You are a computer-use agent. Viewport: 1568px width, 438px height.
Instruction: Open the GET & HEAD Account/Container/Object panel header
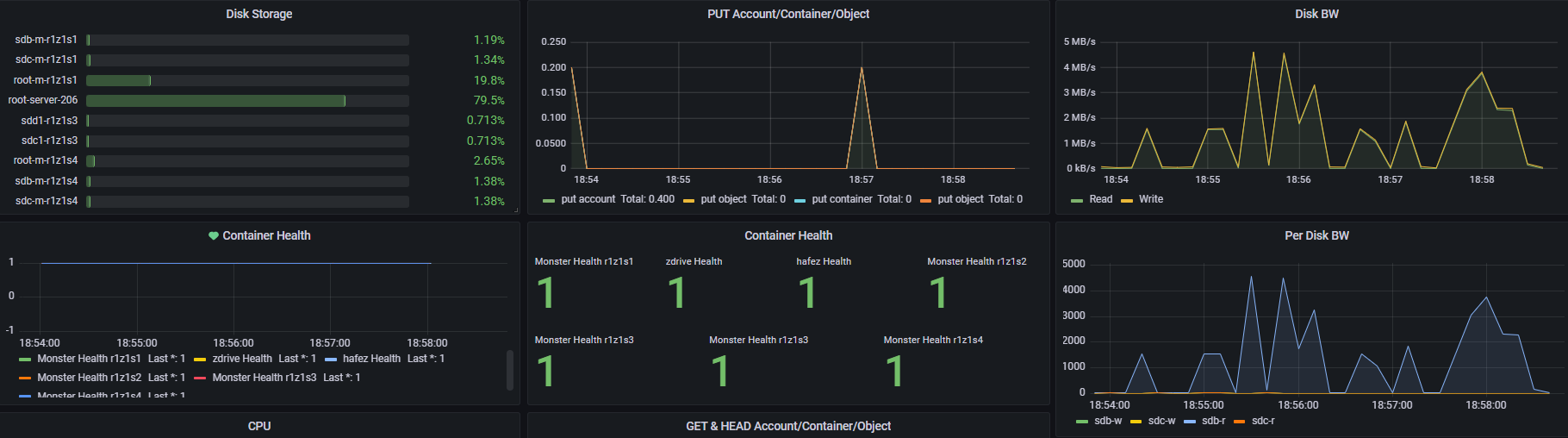click(x=787, y=426)
